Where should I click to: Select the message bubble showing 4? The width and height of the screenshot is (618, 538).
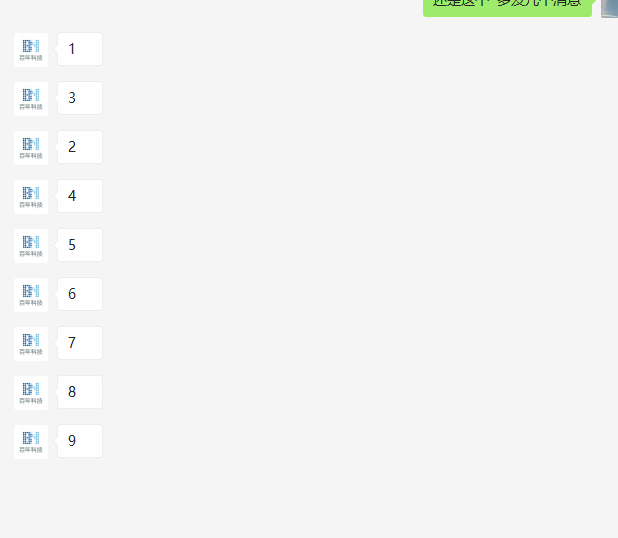[x=80, y=196]
